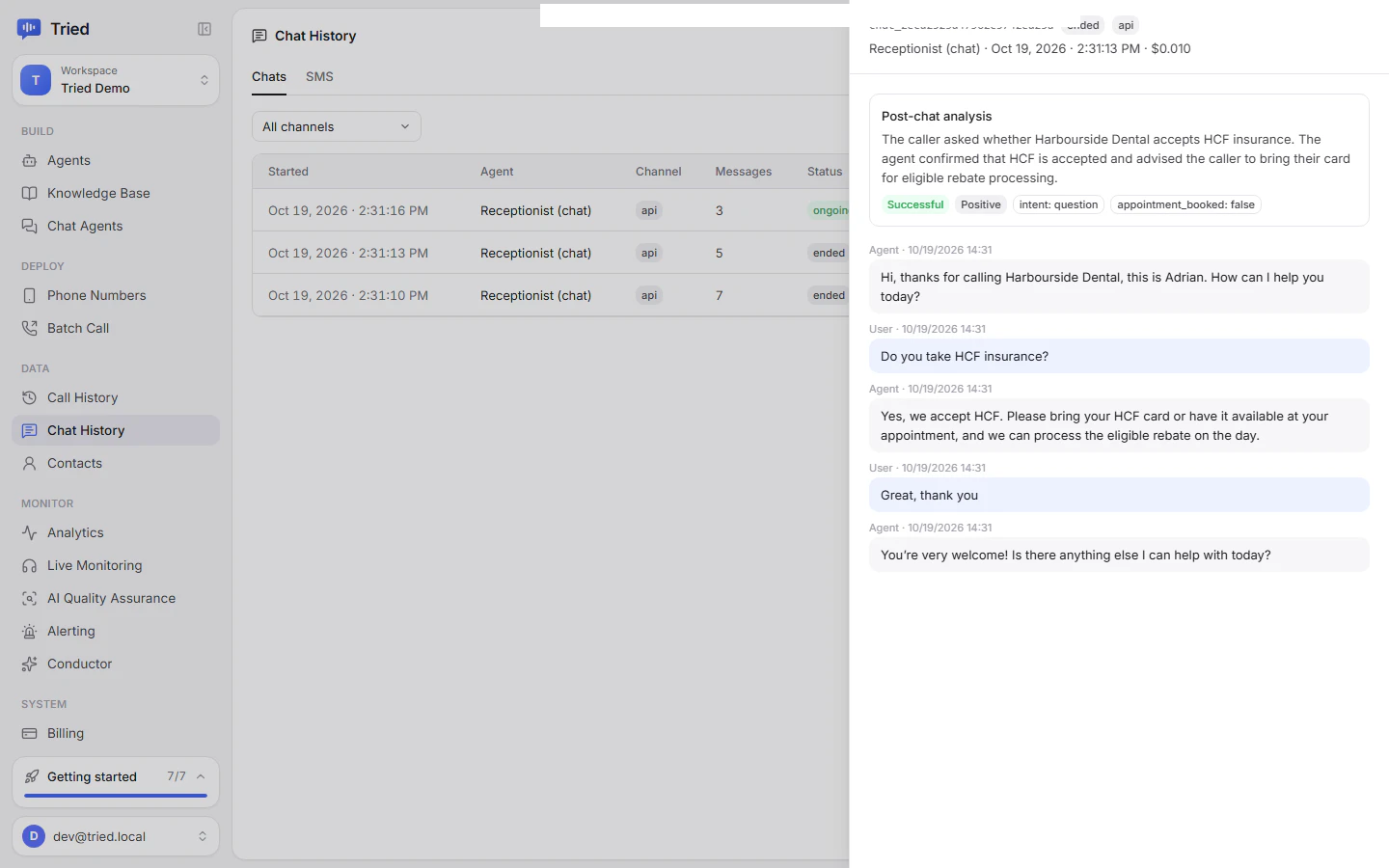Open the chat started at 2:31:10 PM
Viewport: 1389px width, 868px height.
pos(551,295)
